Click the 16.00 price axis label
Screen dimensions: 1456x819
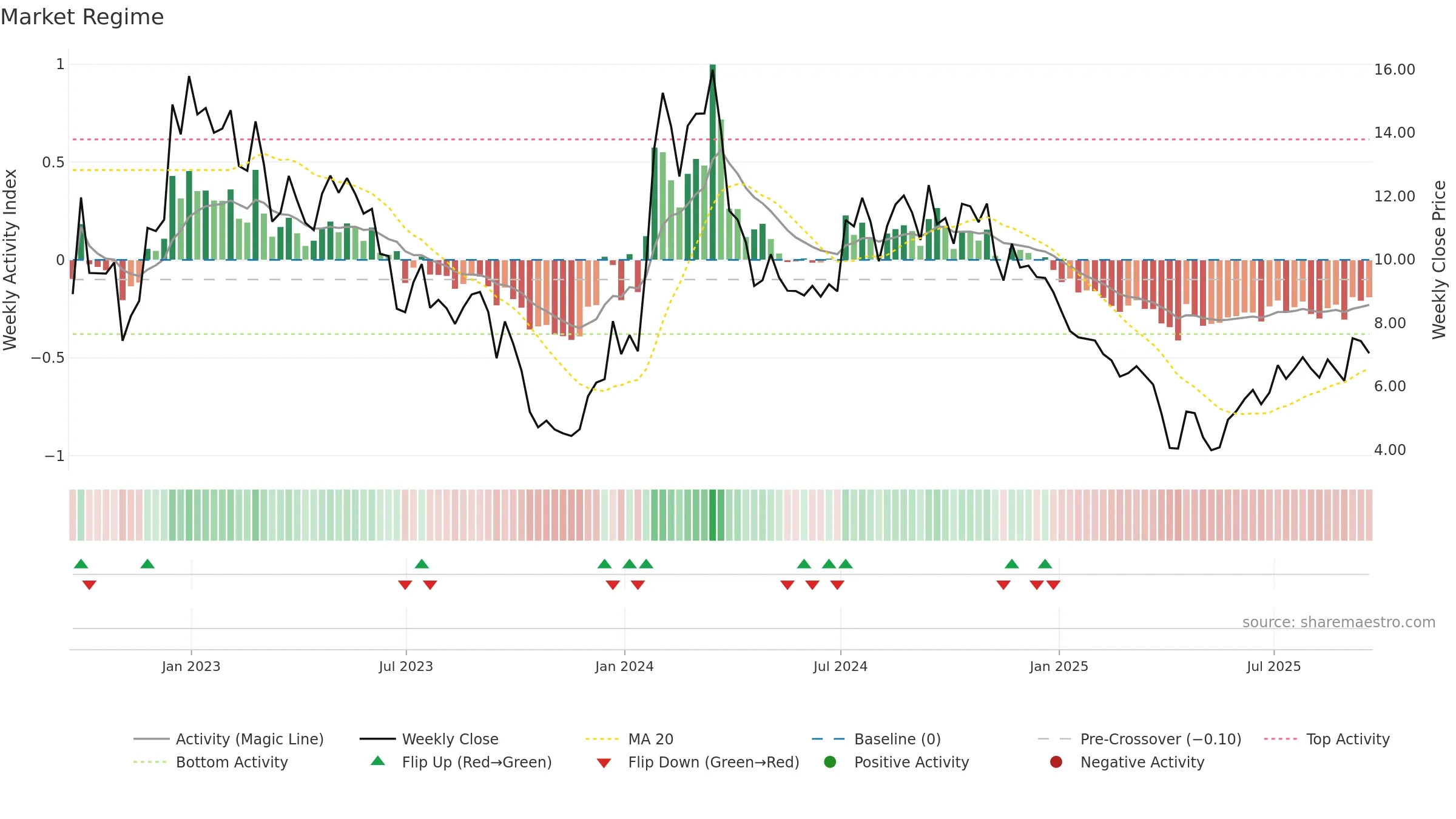click(x=1394, y=70)
